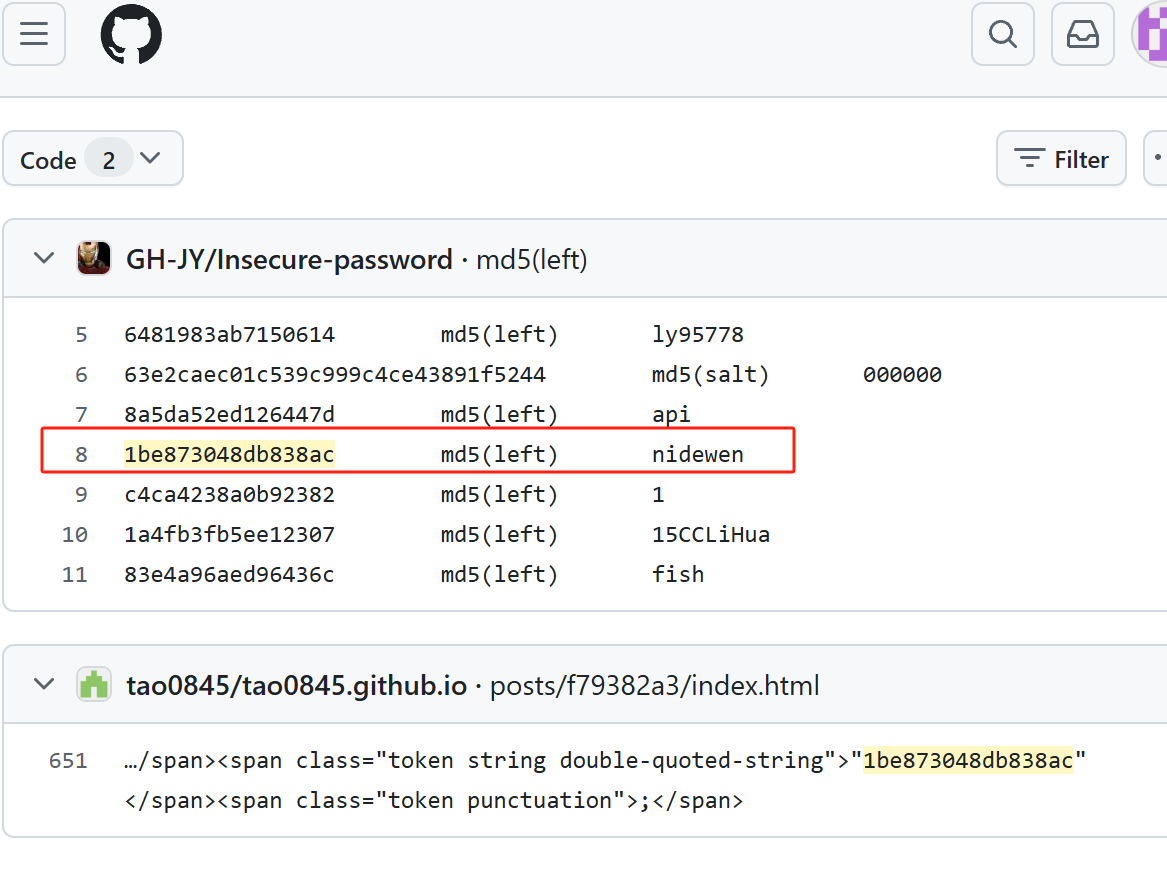Go to GitHub homepage via Octocat logo
The height and width of the screenshot is (885, 1167).
click(131, 34)
